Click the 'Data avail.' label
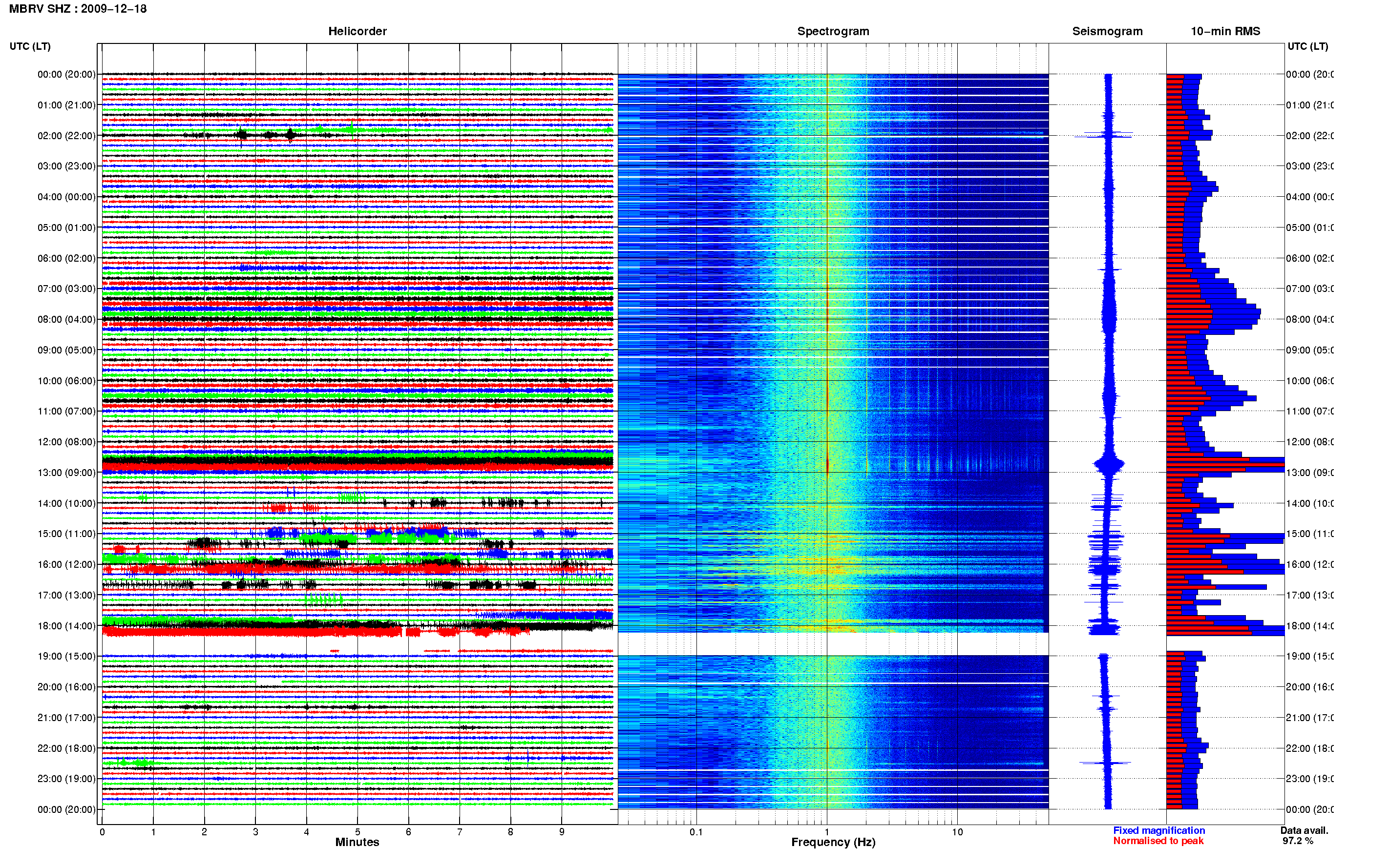Image resolution: width=1389 pixels, height=868 pixels. click(1304, 831)
